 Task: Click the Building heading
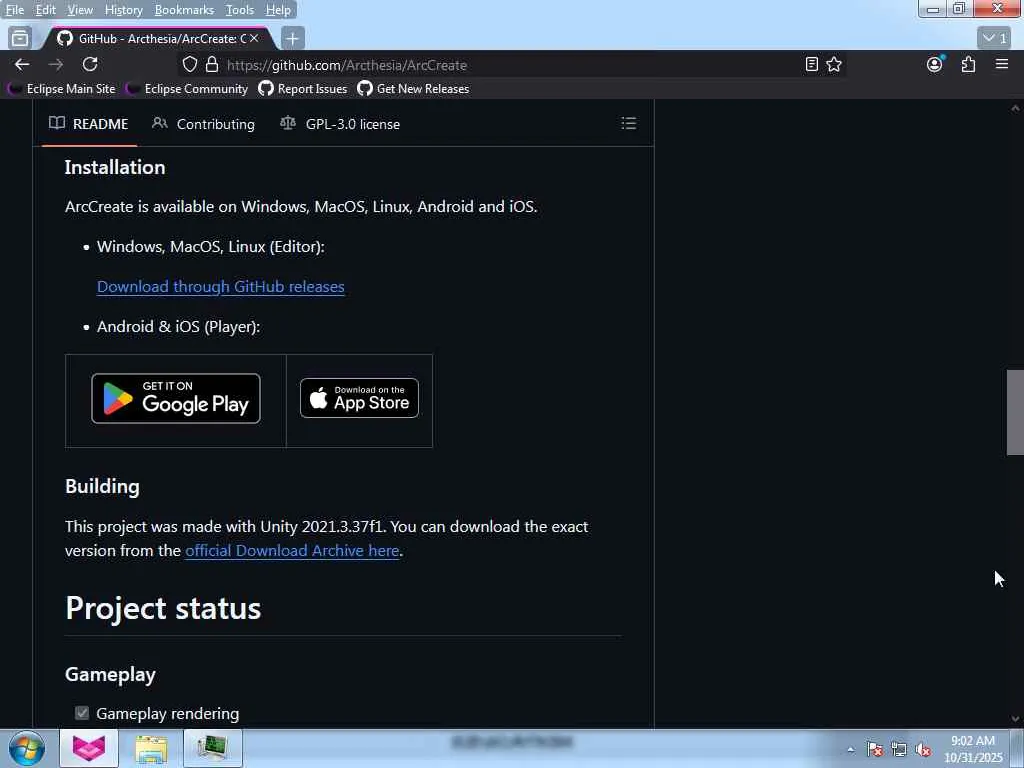pyautogui.click(x=103, y=487)
